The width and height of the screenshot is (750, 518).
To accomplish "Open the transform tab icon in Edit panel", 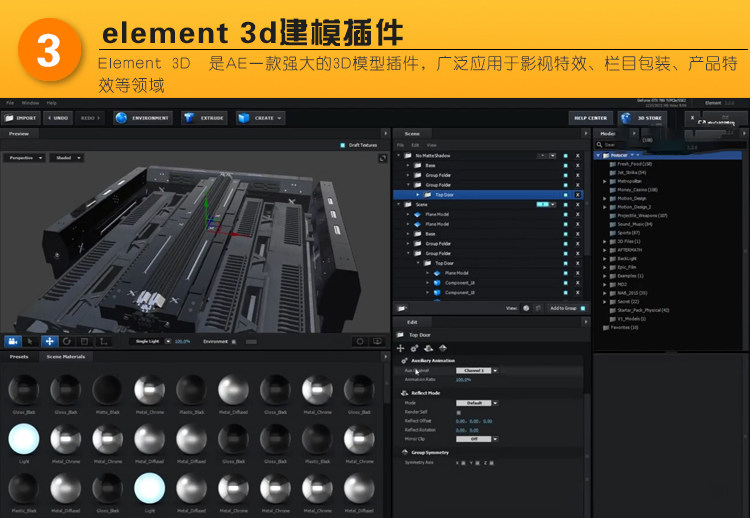I will tap(401, 348).
